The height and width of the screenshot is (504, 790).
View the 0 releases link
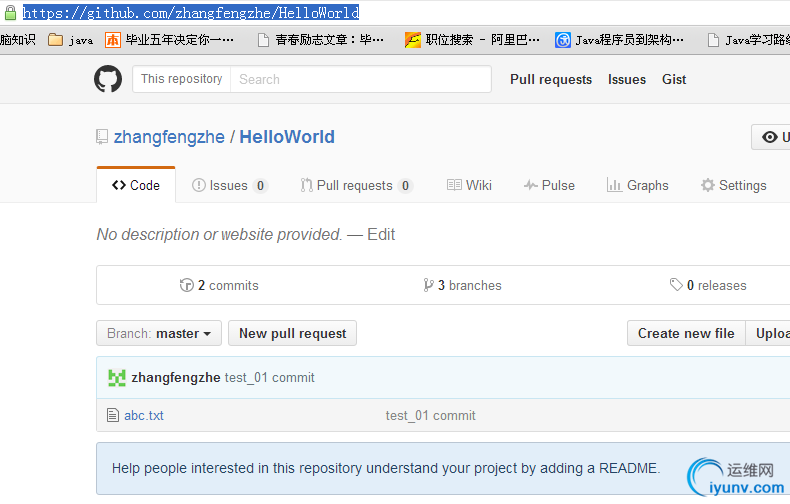[708, 285]
